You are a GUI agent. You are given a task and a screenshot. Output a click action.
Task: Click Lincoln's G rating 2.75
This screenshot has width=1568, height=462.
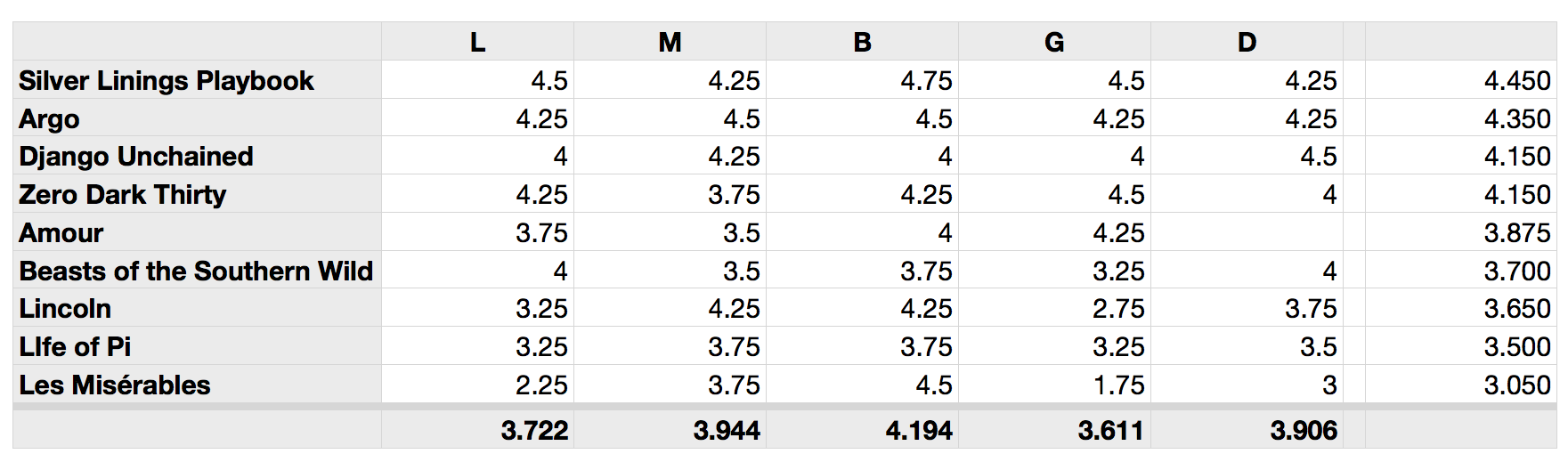tap(1118, 308)
